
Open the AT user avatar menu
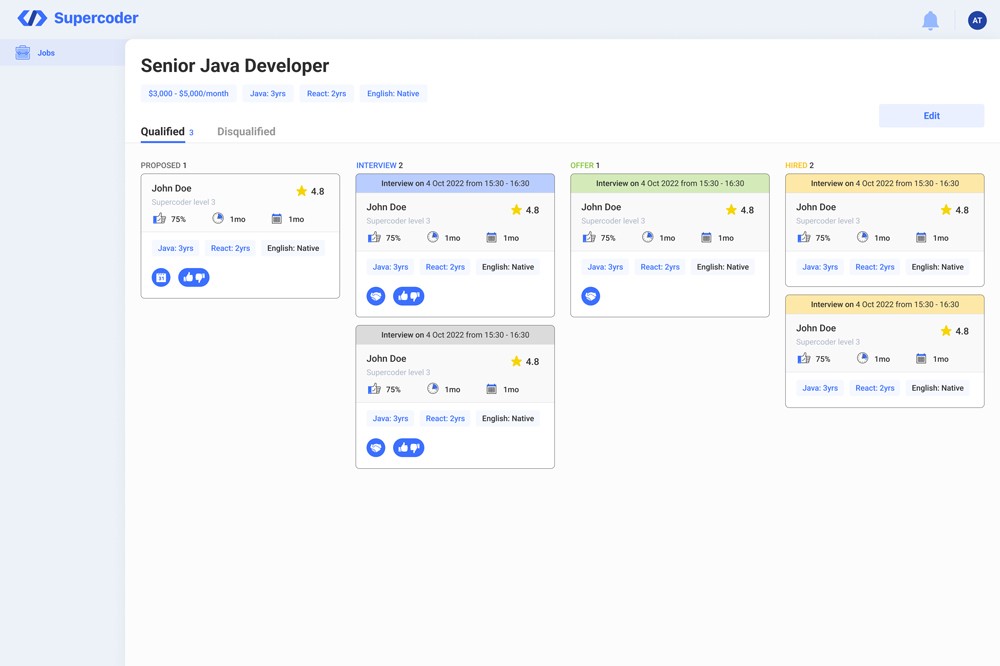click(976, 18)
